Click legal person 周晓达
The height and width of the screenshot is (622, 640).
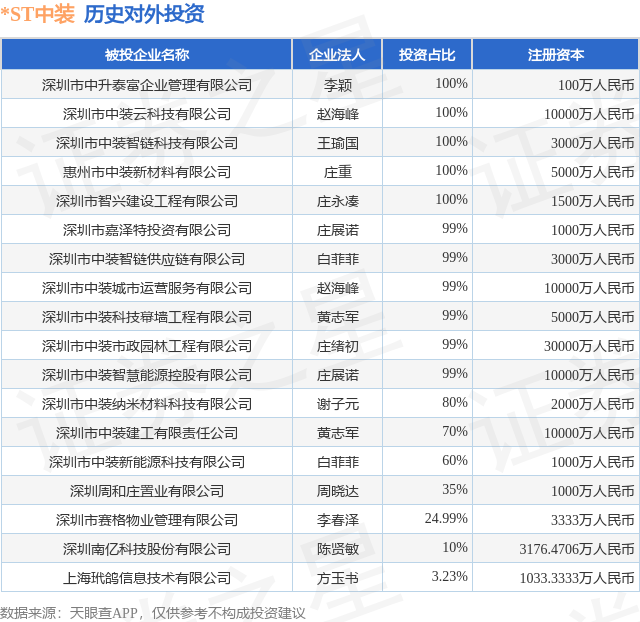[x=338, y=491]
